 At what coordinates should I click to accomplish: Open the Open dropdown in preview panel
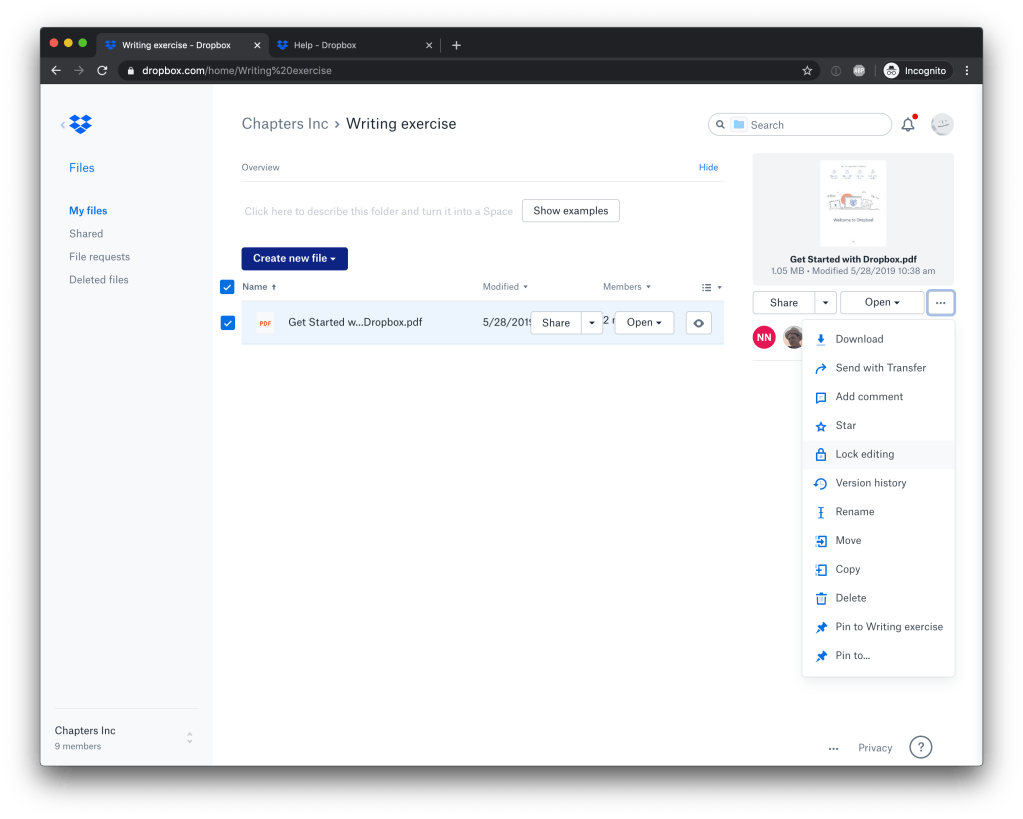[881, 302]
